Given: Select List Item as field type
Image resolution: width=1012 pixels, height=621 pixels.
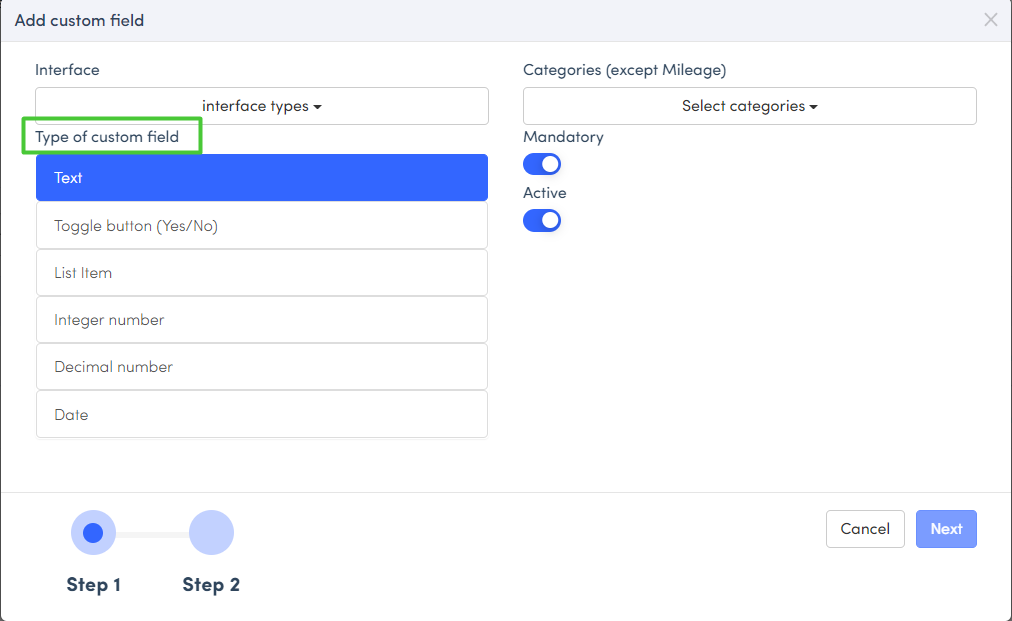Looking at the screenshot, I should pos(262,273).
